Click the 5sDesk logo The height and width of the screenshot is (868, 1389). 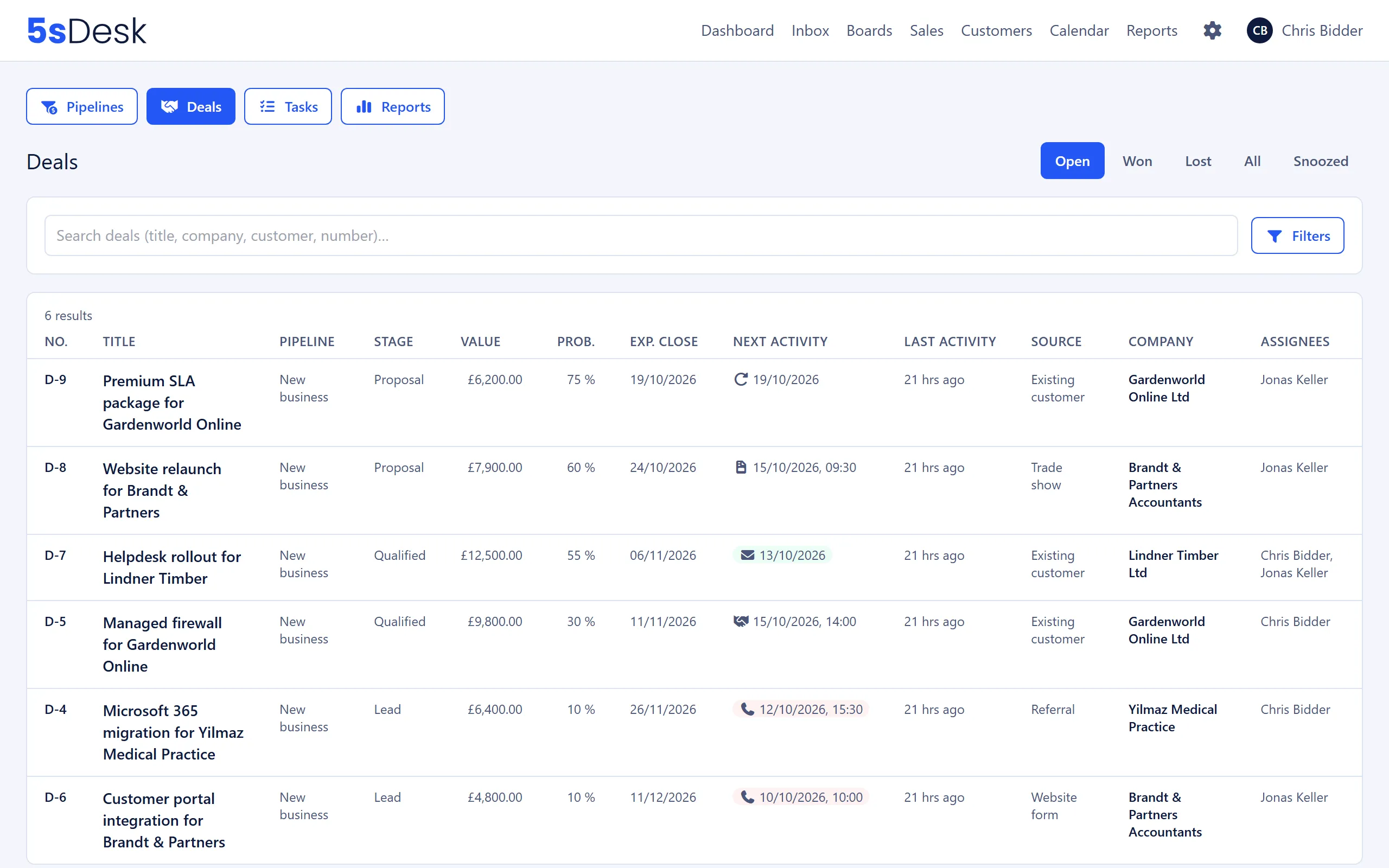[x=87, y=30]
